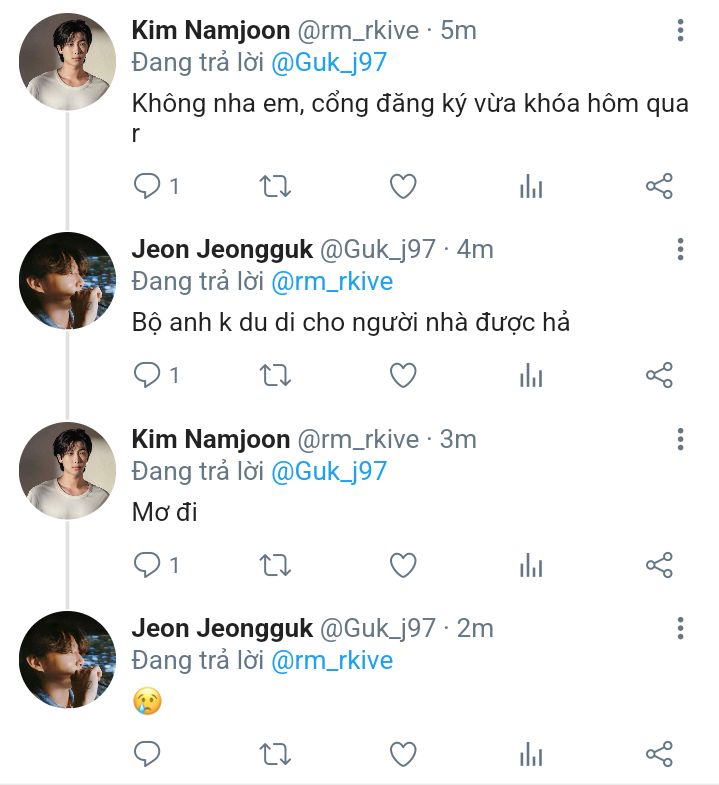Open @rm_rkive mention in the 4m tweet
This screenshot has height=785, width=719.
tap(332, 282)
